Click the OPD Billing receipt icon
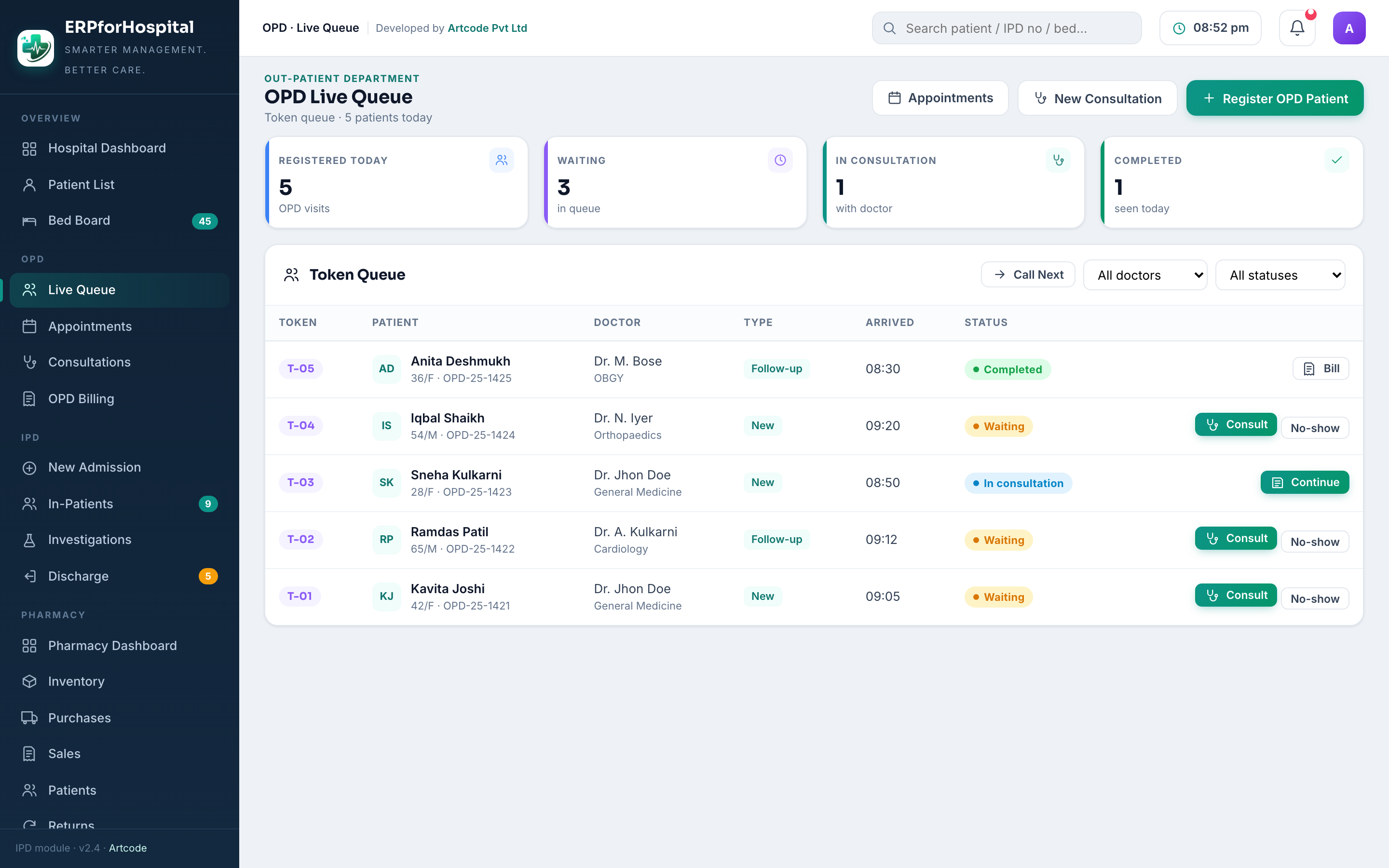The image size is (1389, 868). [x=29, y=398]
